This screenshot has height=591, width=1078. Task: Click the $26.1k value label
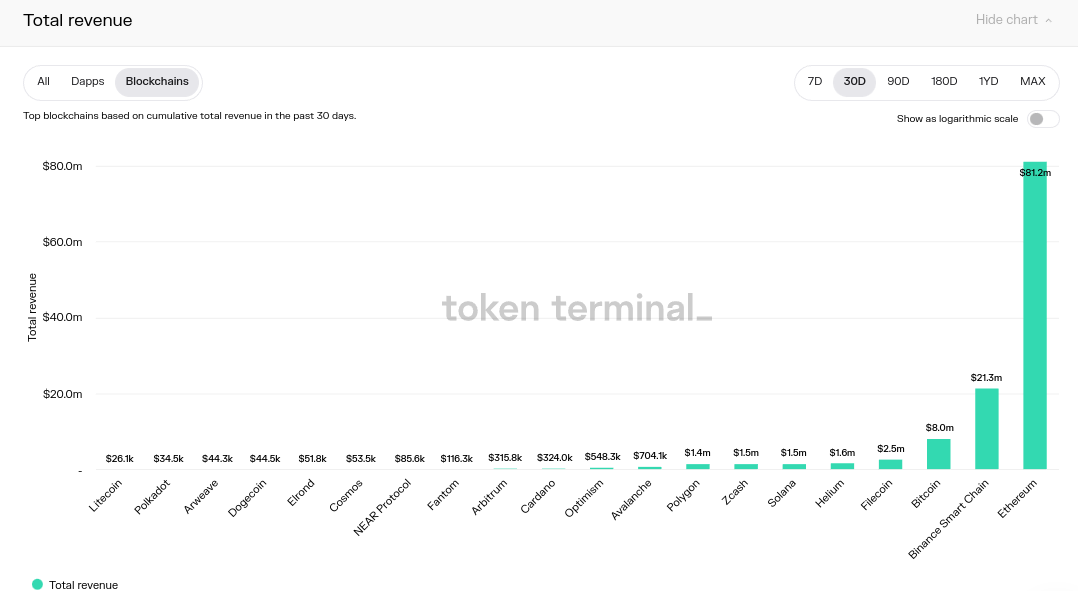click(120, 458)
